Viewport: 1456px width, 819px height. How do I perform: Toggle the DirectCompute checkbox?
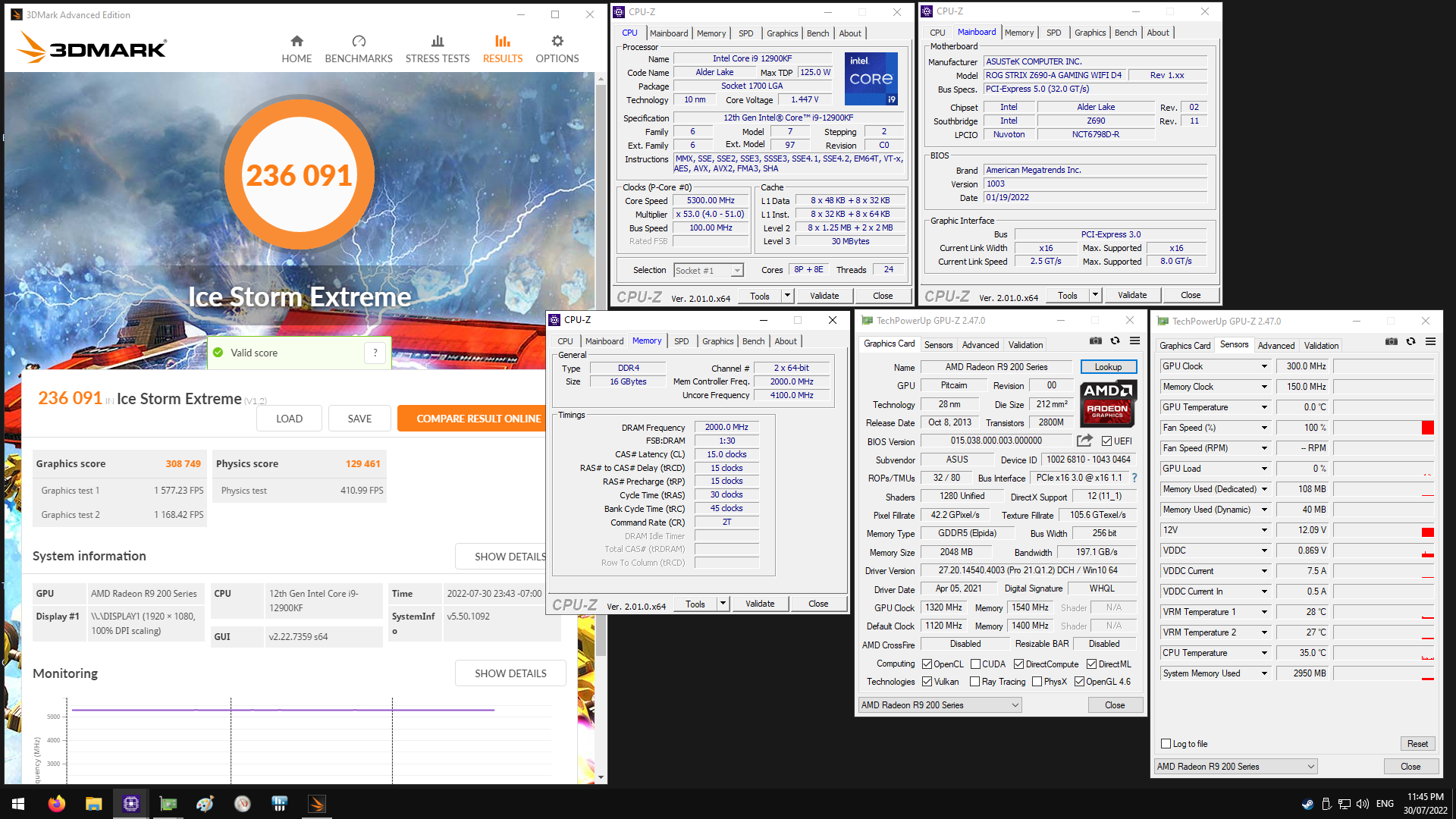tap(1018, 664)
